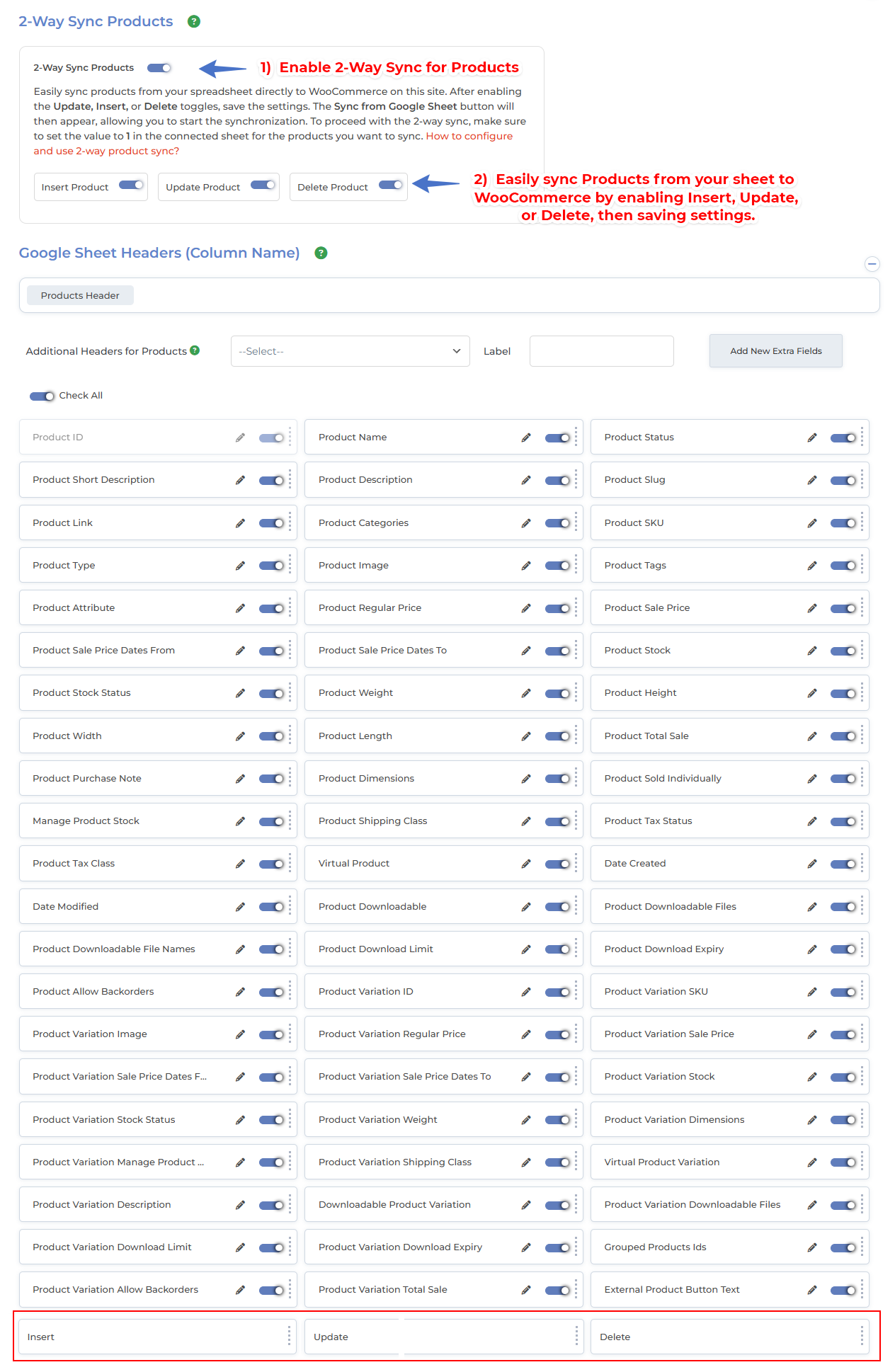Image resolution: width=895 pixels, height=1372 pixels.
Task: Edit the Product SKU header label
Action: point(812,523)
